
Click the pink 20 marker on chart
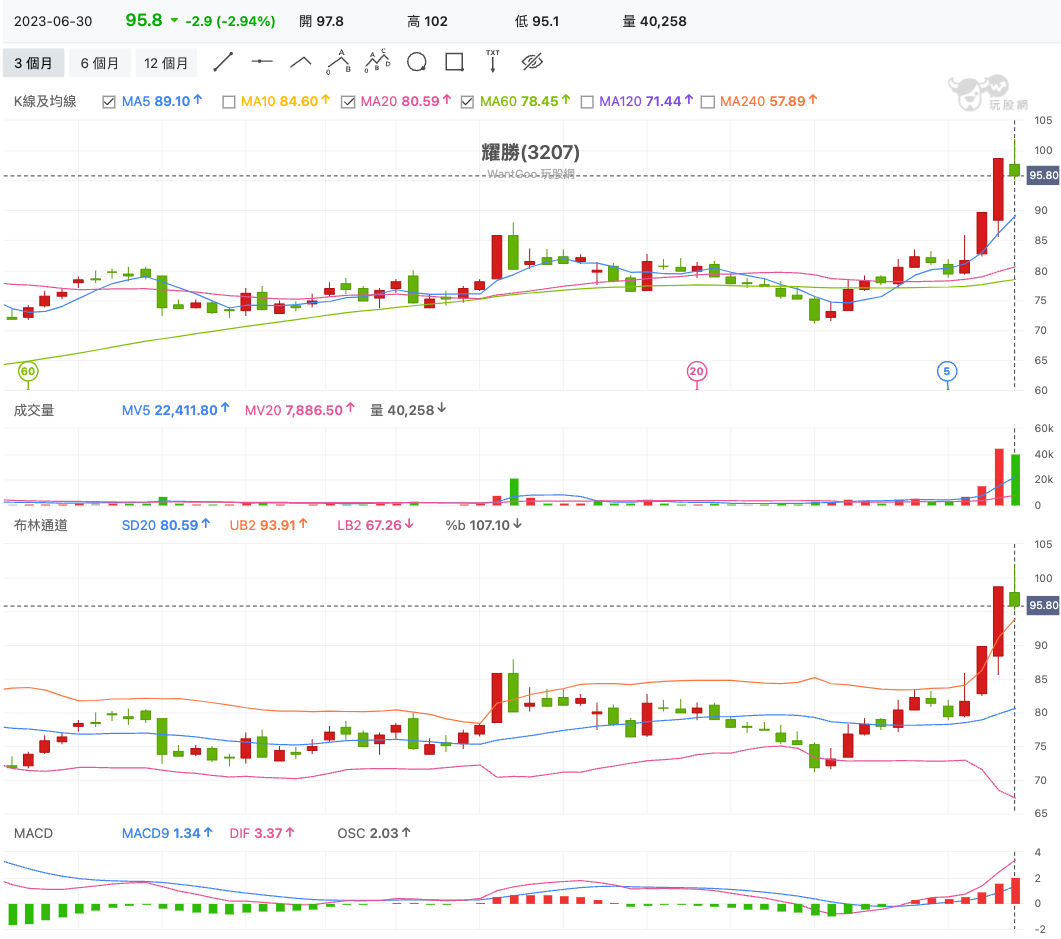point(697,371)
